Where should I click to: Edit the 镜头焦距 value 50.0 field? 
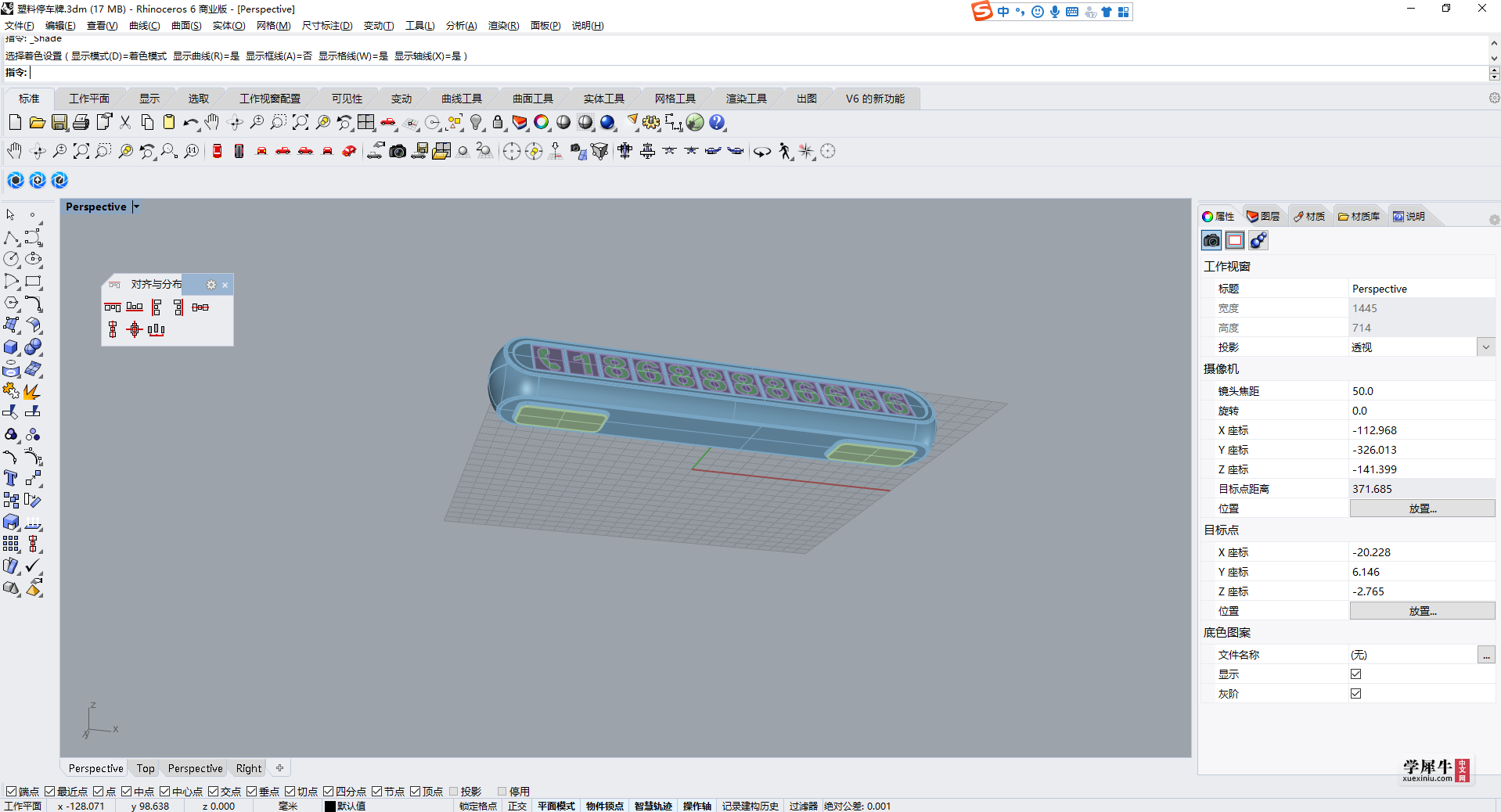[1422, 391]
